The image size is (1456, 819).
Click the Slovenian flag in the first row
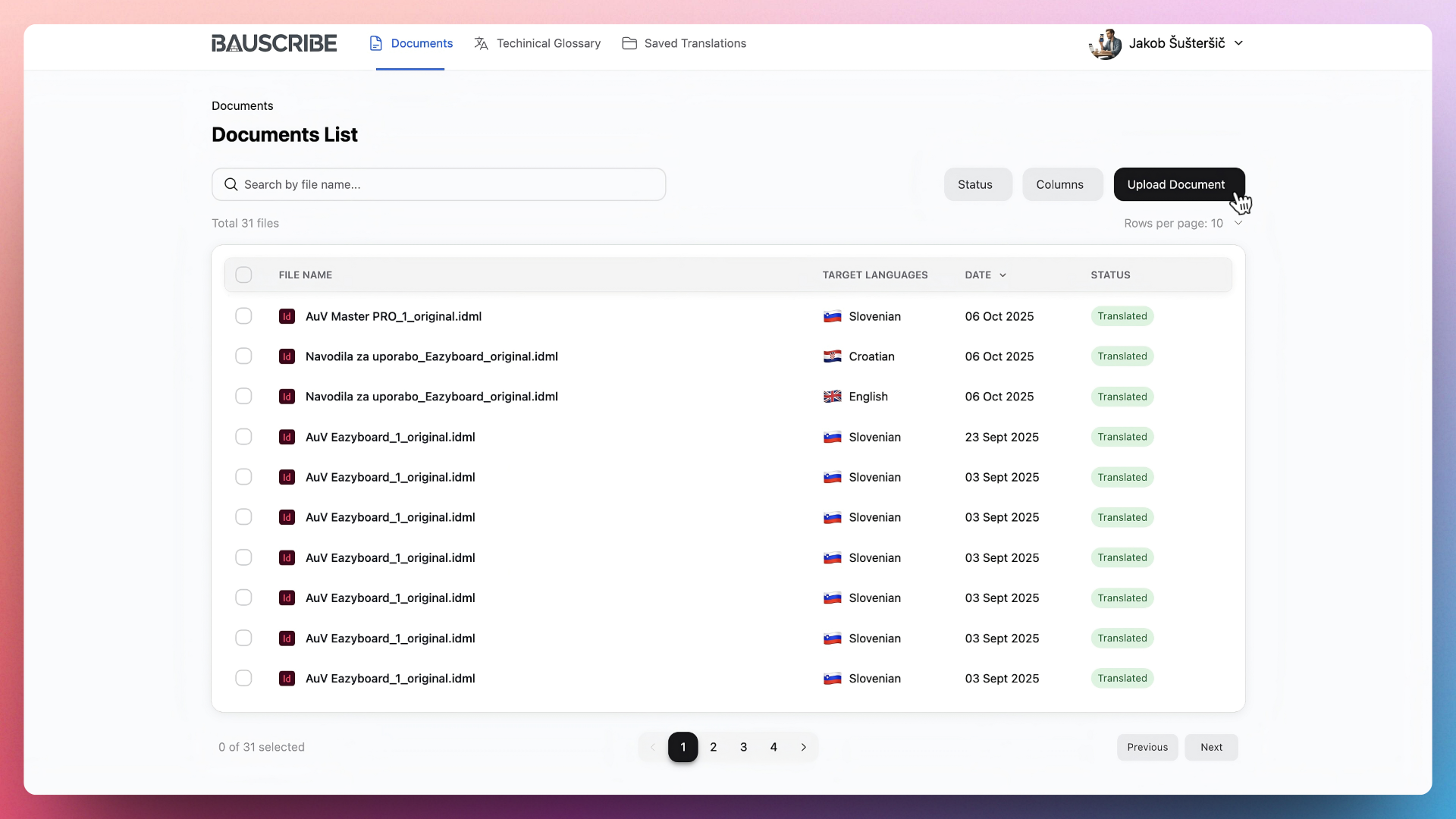[832, 316]
